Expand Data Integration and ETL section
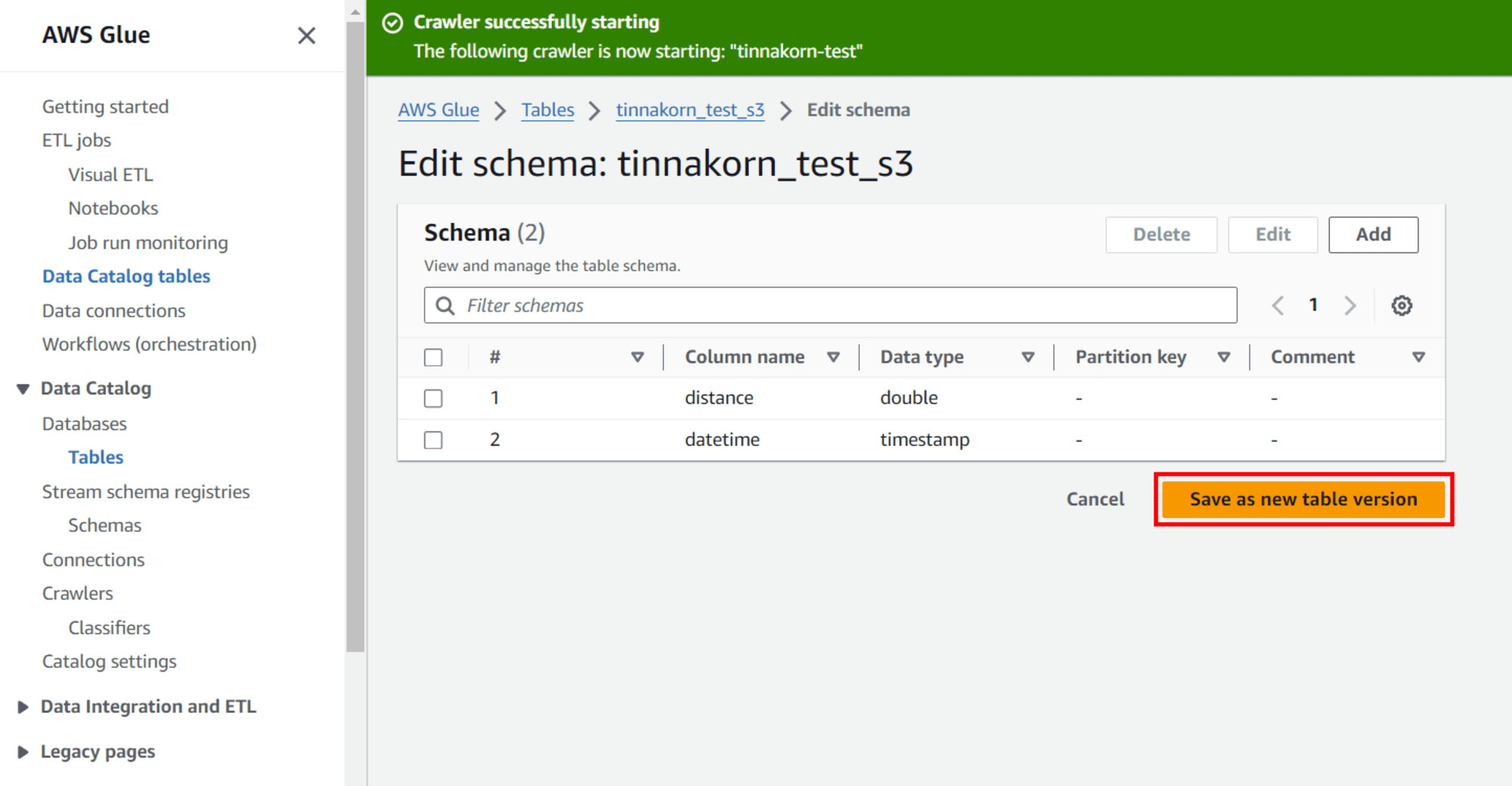 click(x=23, y=707)
